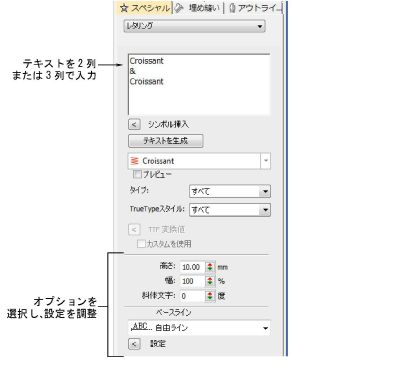This screenshot has height=371, width=393.
Task: Click the 斜体文字 value field
Action: (x=192, y=296)
